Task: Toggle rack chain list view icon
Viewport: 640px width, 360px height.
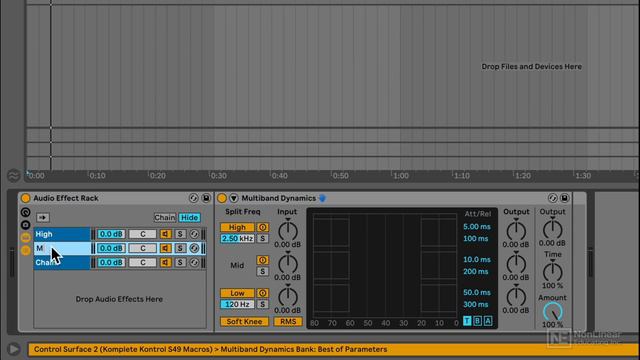Action: [25, 238]
